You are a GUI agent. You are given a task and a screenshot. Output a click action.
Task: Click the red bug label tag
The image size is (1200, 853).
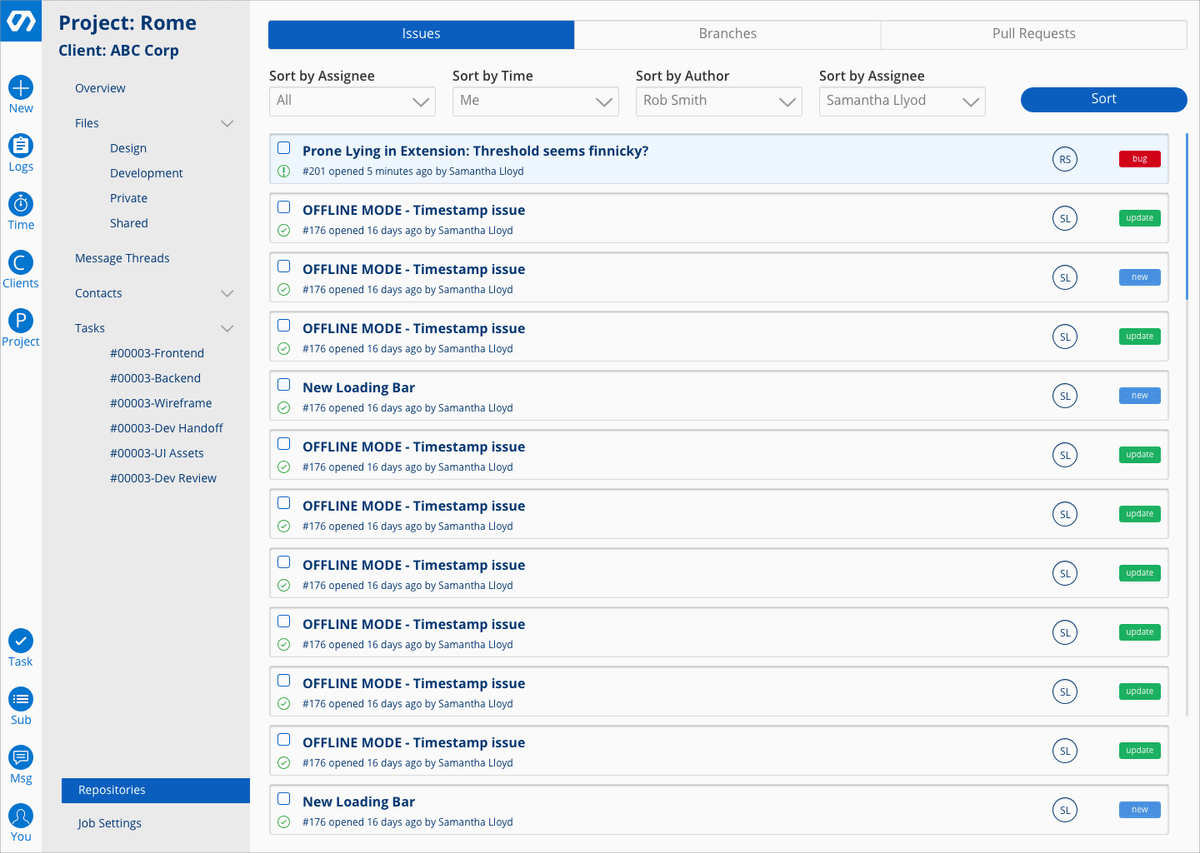click(1139, 159)
